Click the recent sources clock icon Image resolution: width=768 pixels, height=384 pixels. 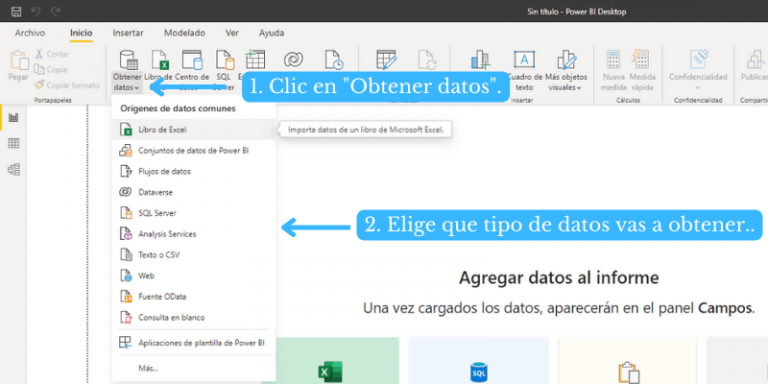334,60
